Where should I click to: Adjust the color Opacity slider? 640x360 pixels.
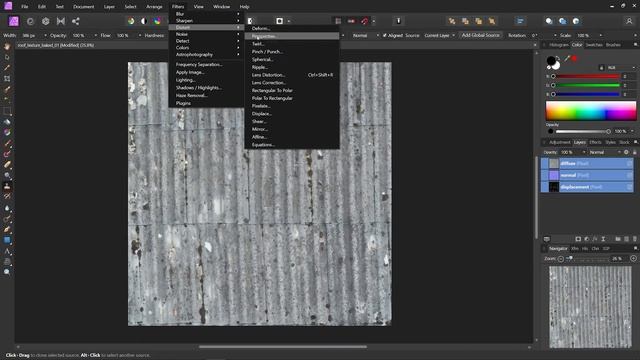582,131
